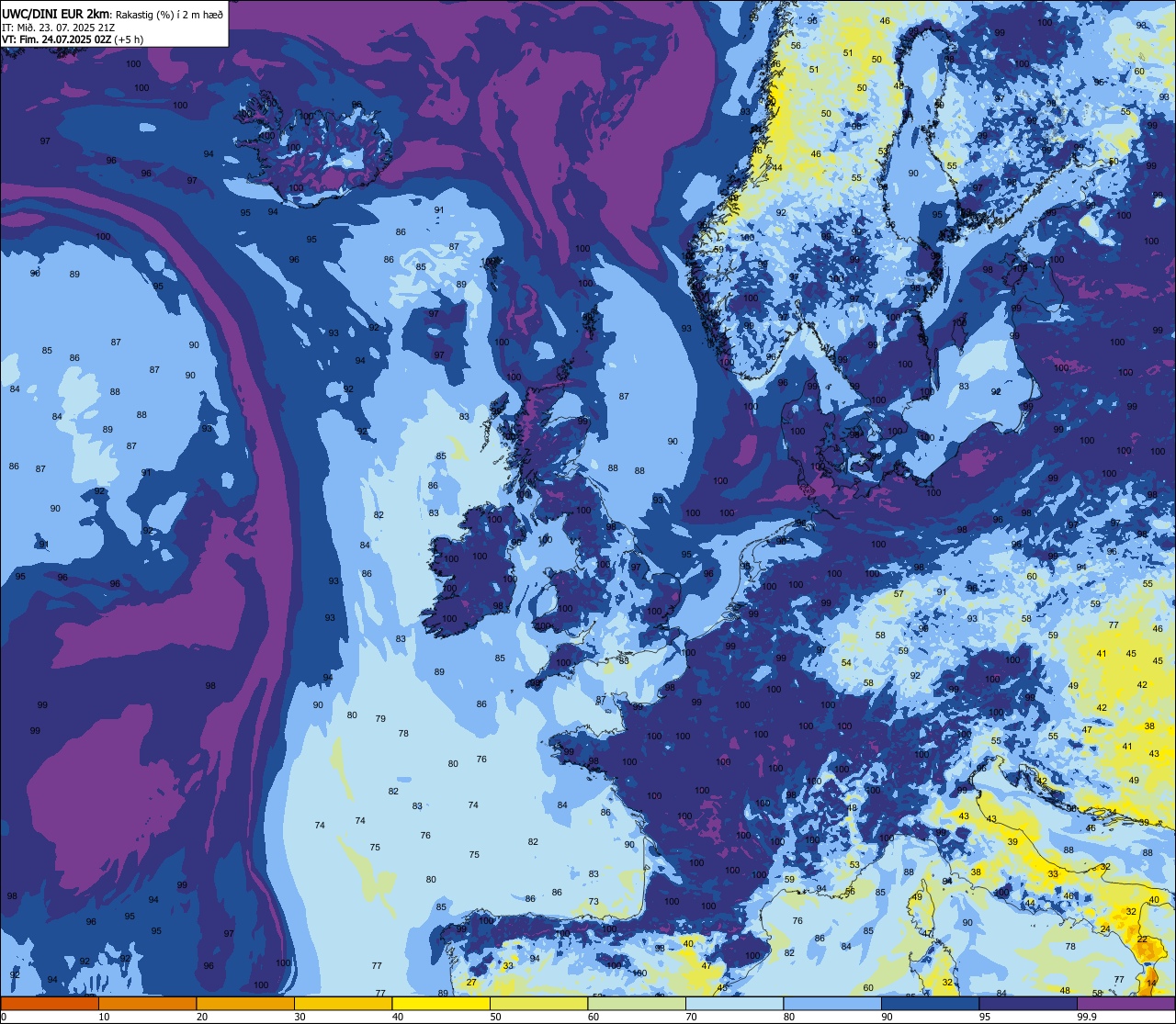Click the purple above-99.9 legend swatch

1125,1003
